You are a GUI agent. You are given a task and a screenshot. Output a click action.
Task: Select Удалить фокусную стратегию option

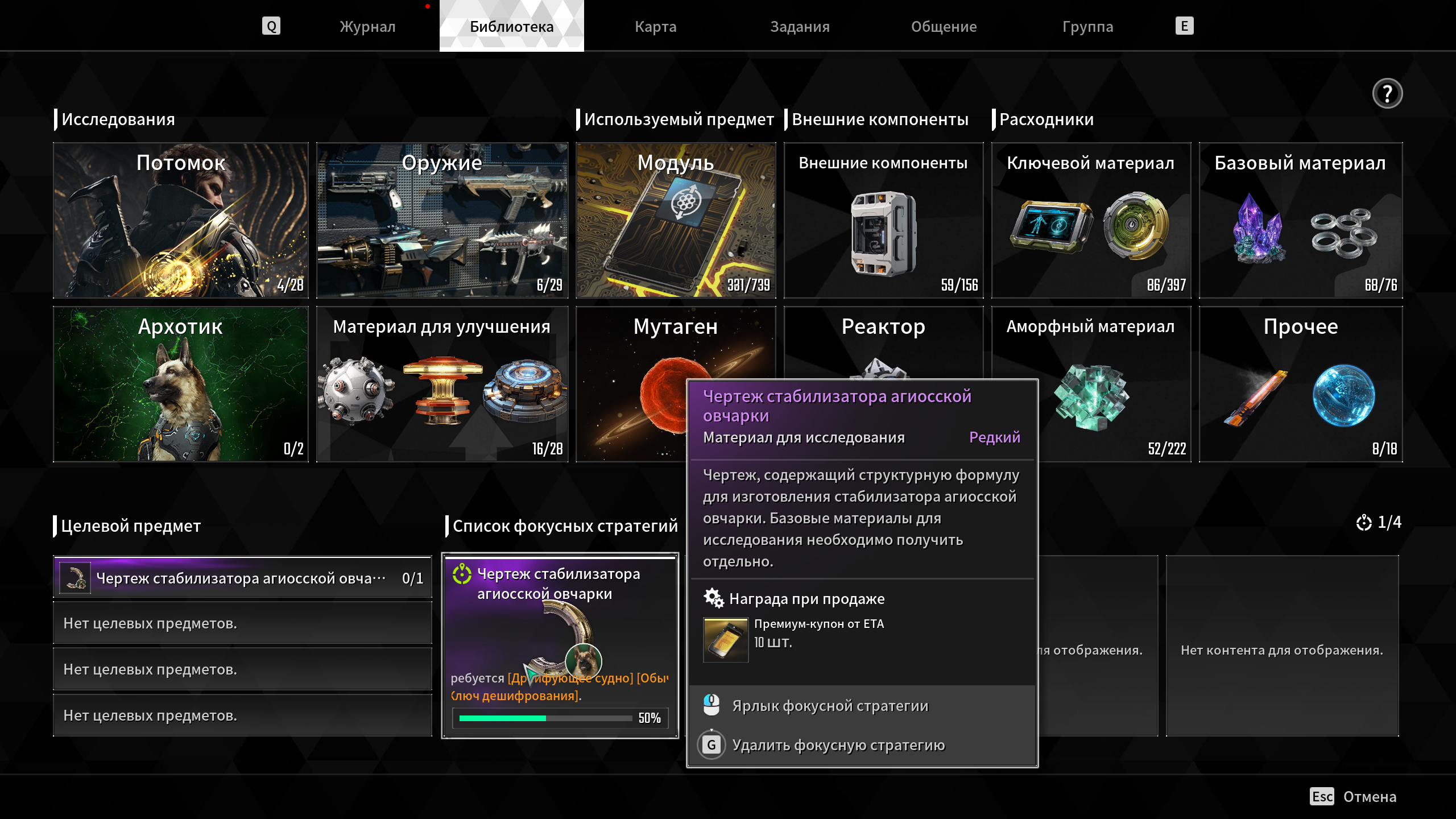pyautogui.click(x=838, y=744)
